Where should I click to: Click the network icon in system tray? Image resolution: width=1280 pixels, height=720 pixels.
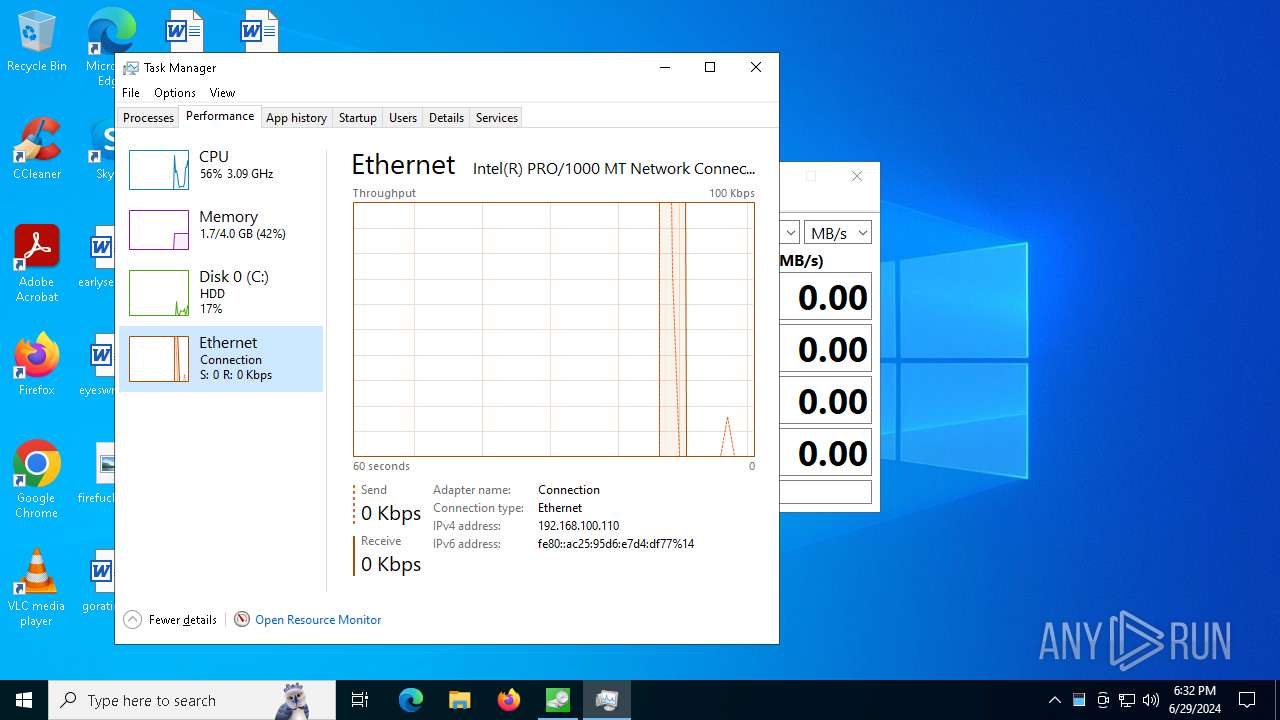point(1127,700)
